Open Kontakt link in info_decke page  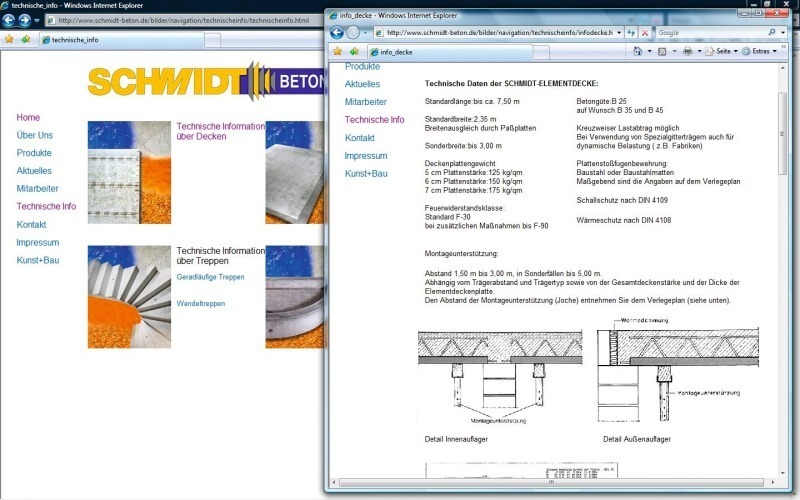[x=360, y=138]
